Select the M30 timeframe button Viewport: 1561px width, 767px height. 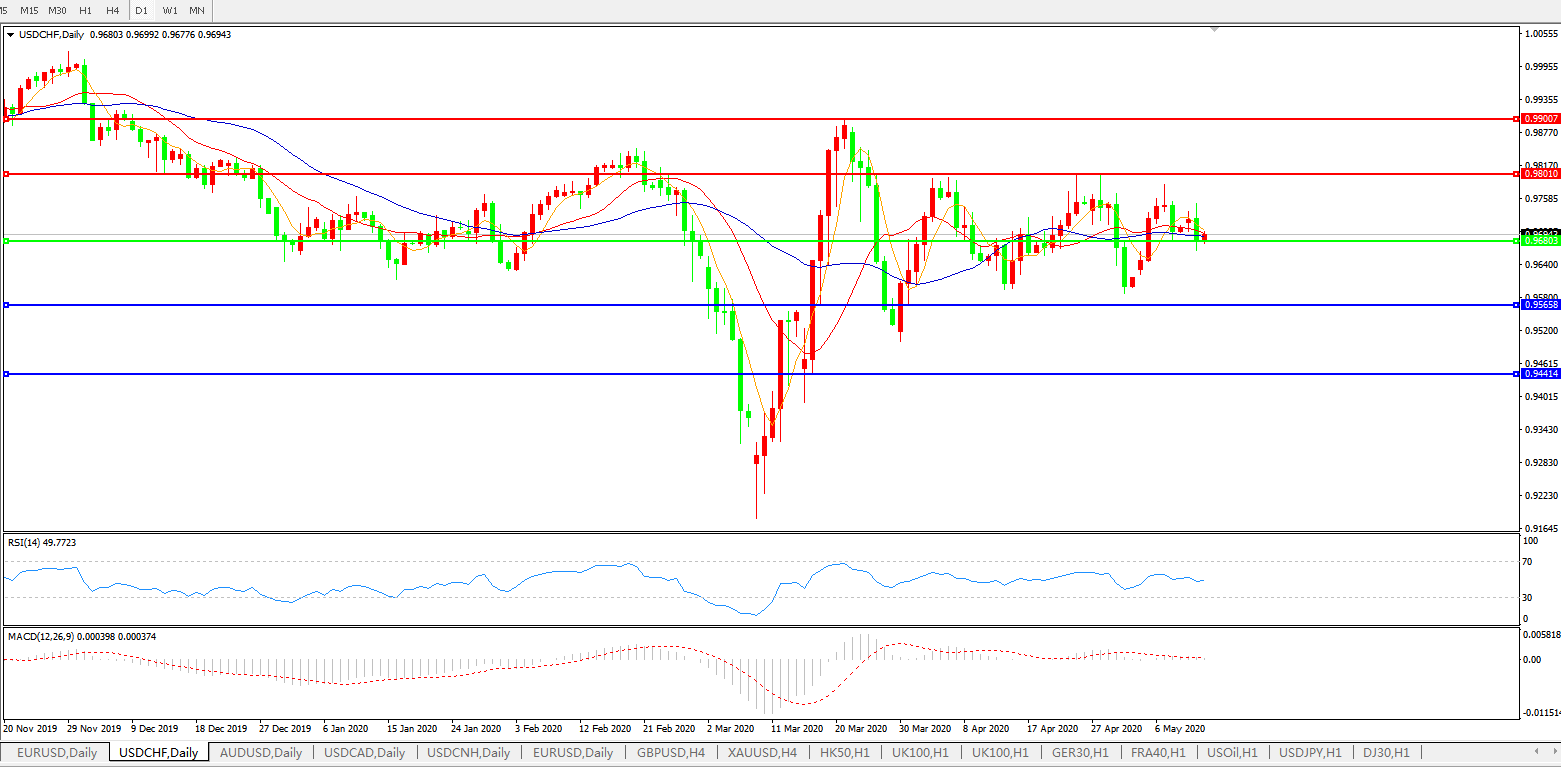tap(58, 10)
